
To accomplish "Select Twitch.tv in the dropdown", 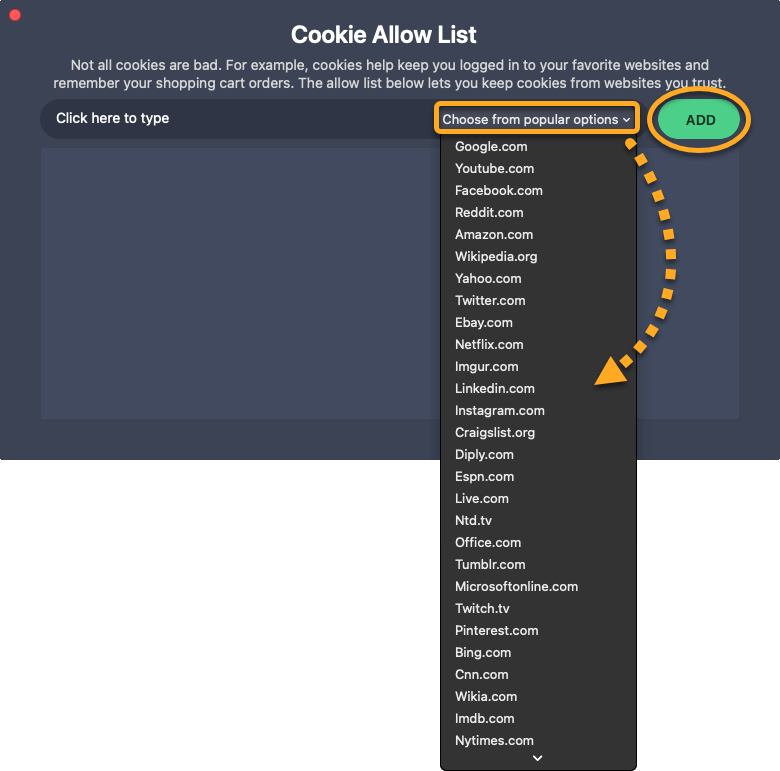I will 482,609.
